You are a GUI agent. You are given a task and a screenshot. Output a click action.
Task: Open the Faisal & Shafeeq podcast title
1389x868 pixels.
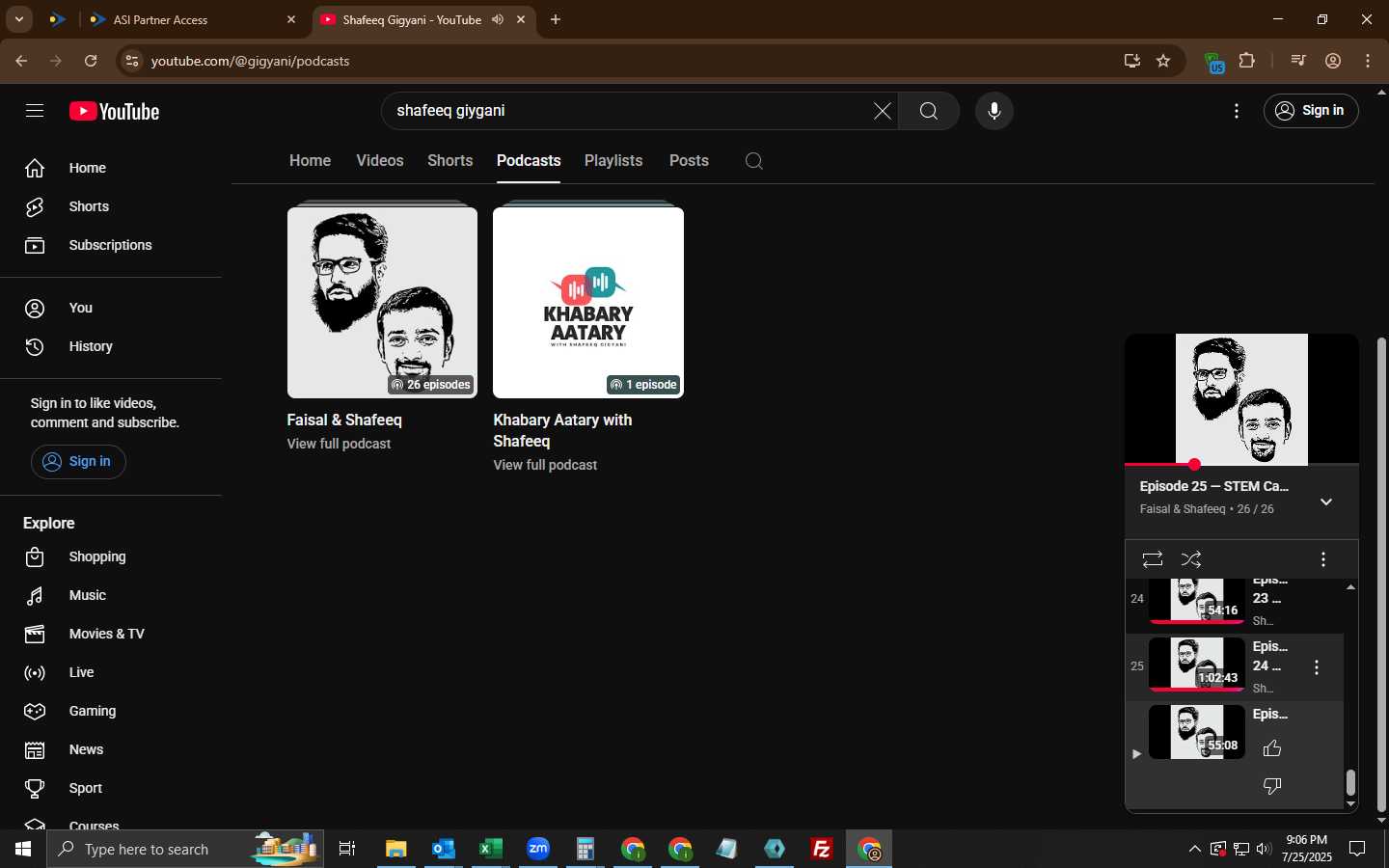click(344, 420)
